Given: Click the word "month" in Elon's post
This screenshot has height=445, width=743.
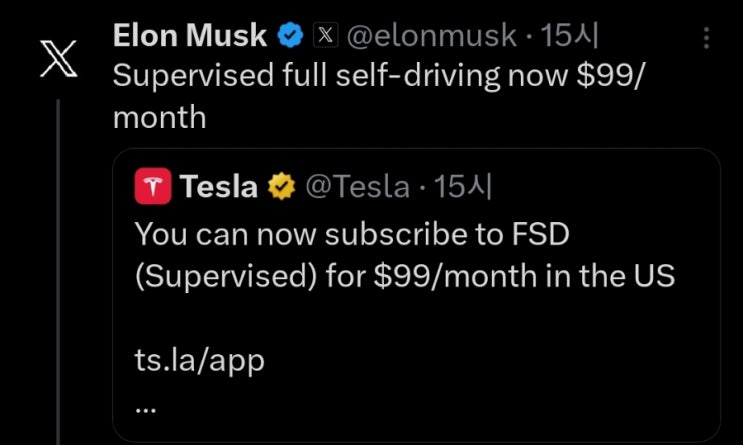Looking at the screenshot, I should click(x=159, y=117).
